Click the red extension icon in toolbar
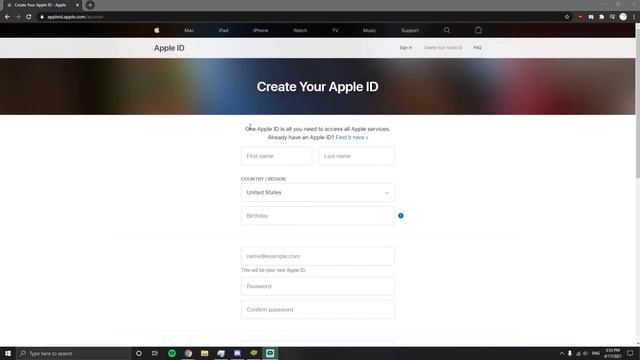Viewport: 640px width, 360px height. pyautogui.click(x=580, y=17)
